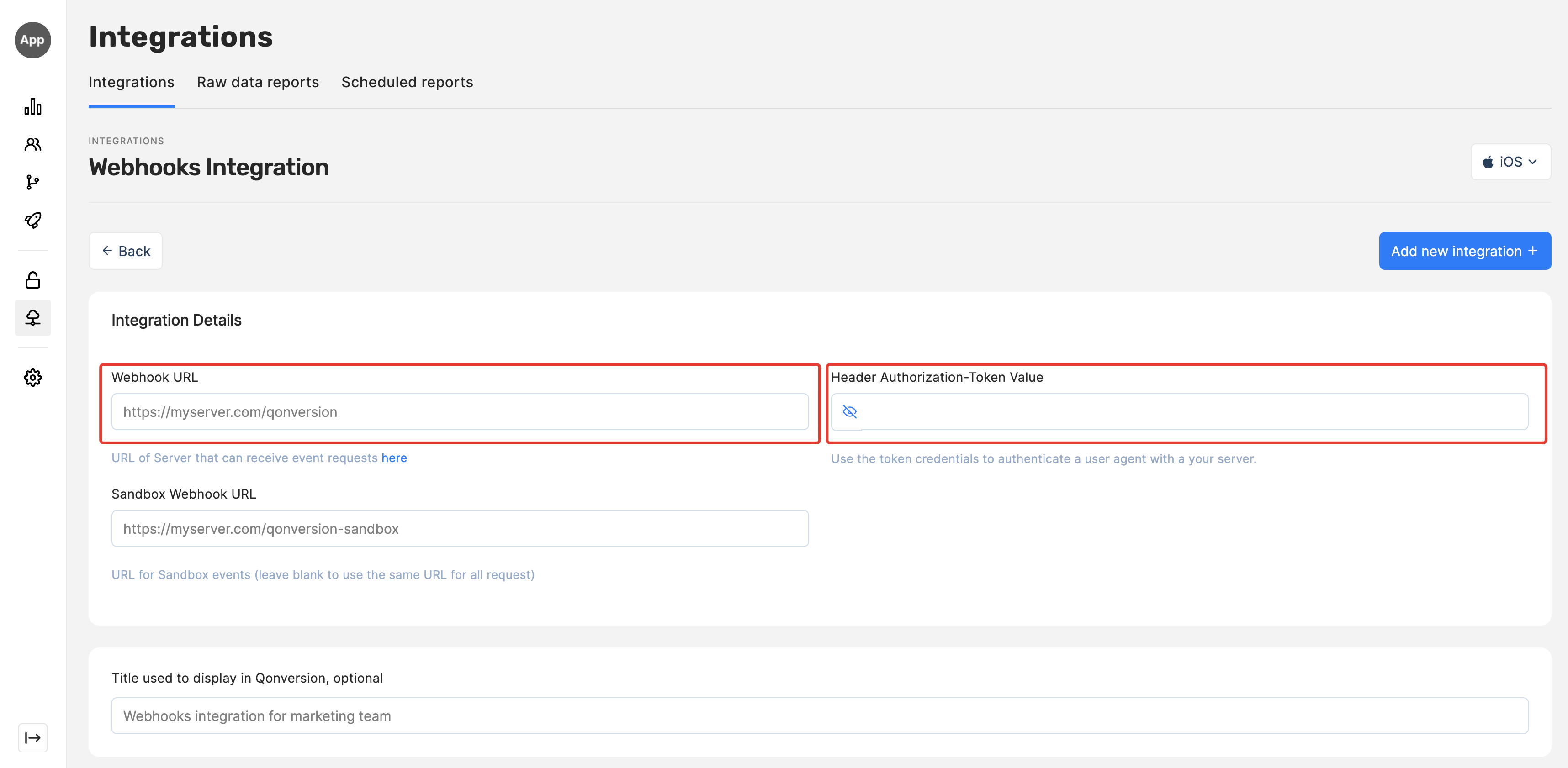The width and height of the screenshot is (1568, 768).
Task: Switch to Scheduled reports tab
Action: 407,82
